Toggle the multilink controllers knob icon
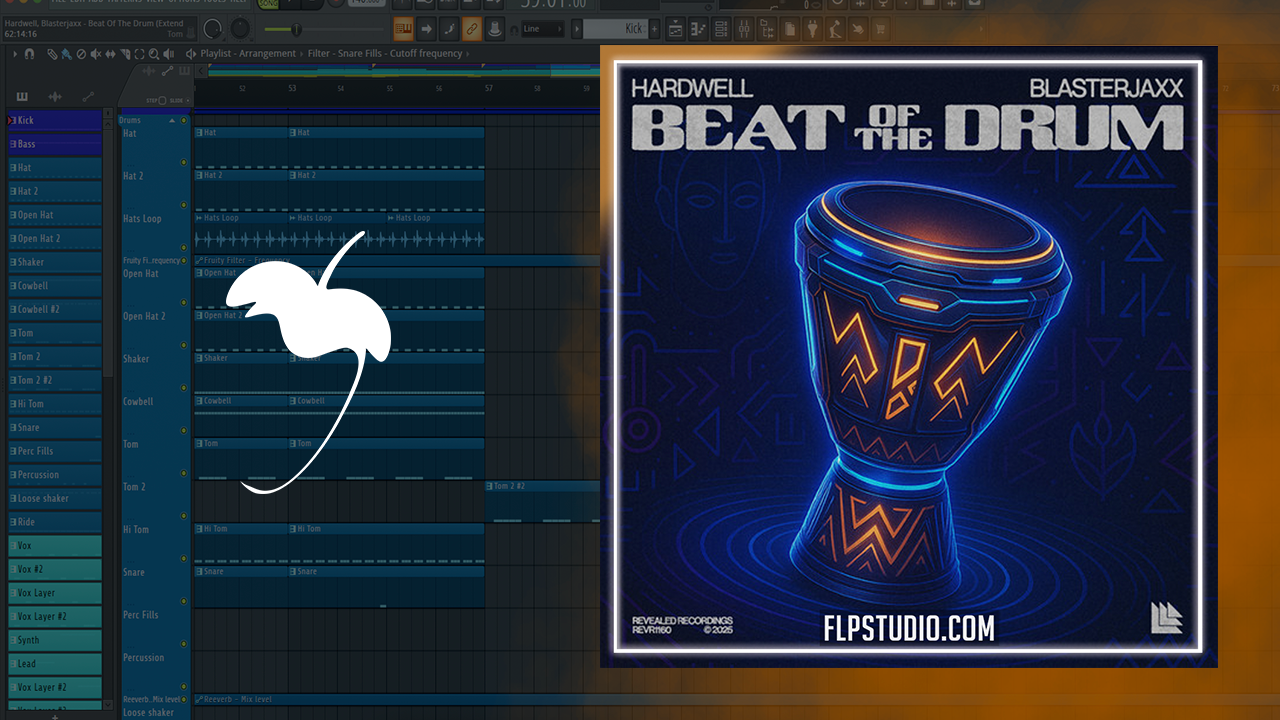 [x=495, y=28]
